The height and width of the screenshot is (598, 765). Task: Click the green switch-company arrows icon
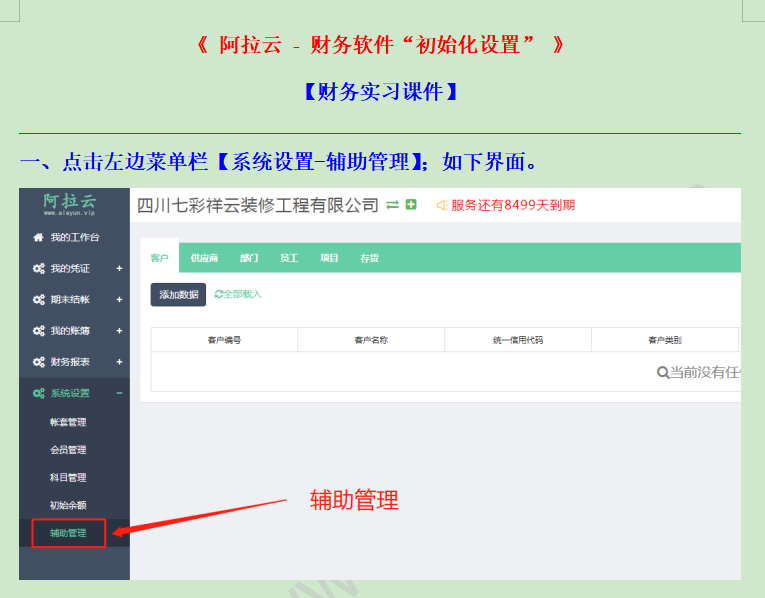point(392,205)
